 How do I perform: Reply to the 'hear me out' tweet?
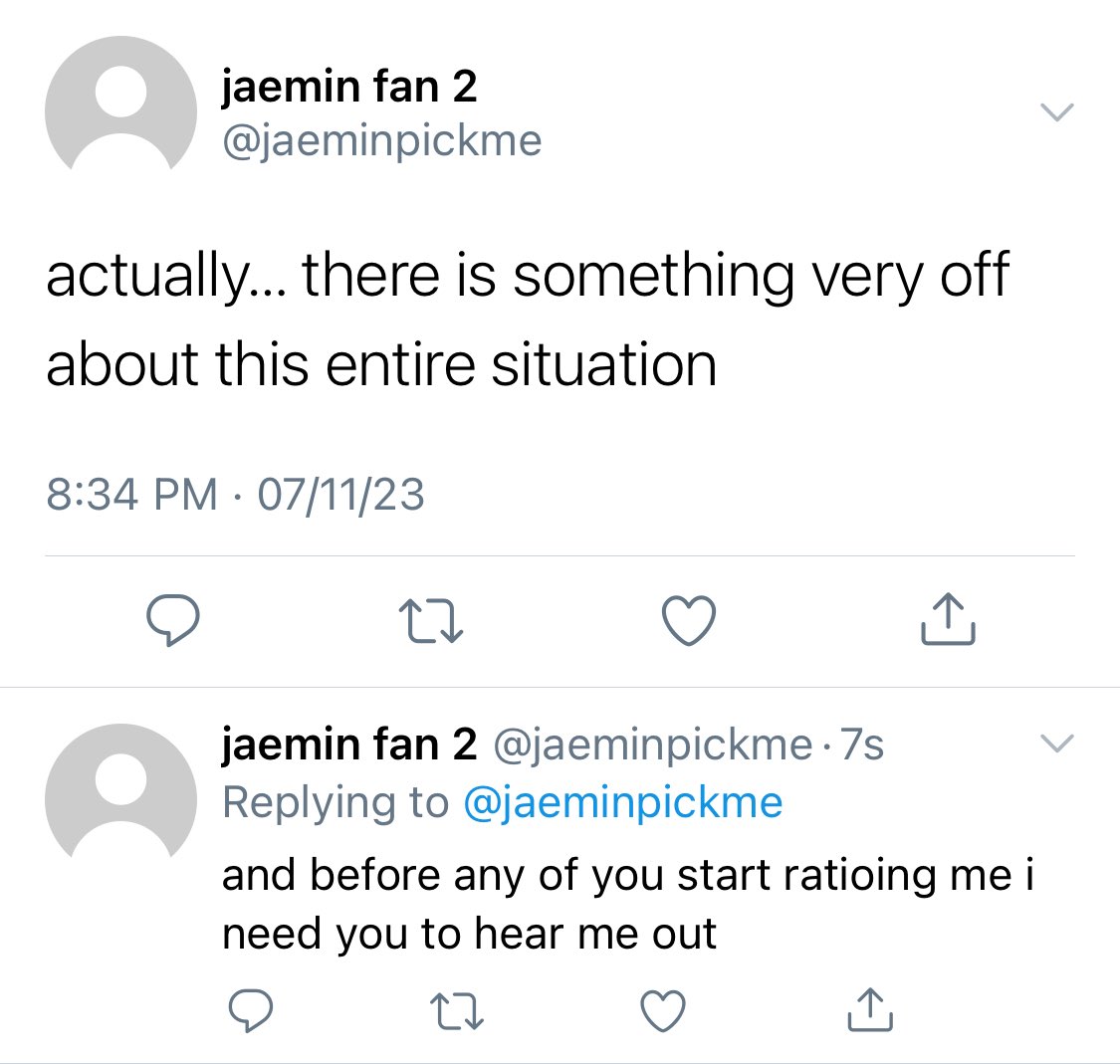tap(250, 1010)
